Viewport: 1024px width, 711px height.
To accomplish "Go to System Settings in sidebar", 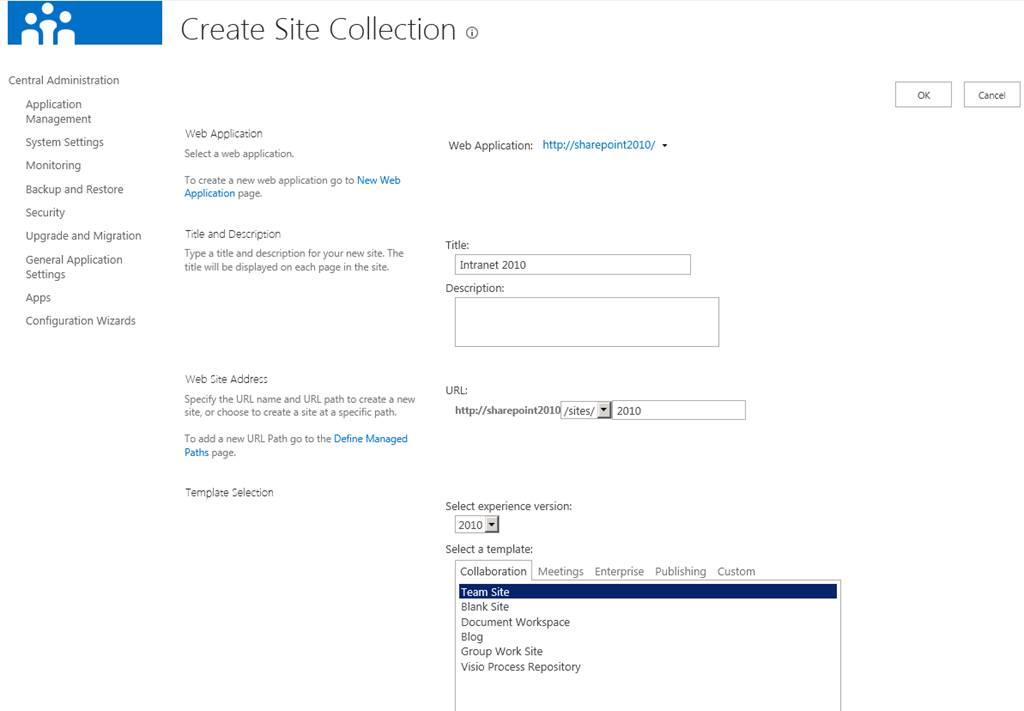I will pos(65,142).
